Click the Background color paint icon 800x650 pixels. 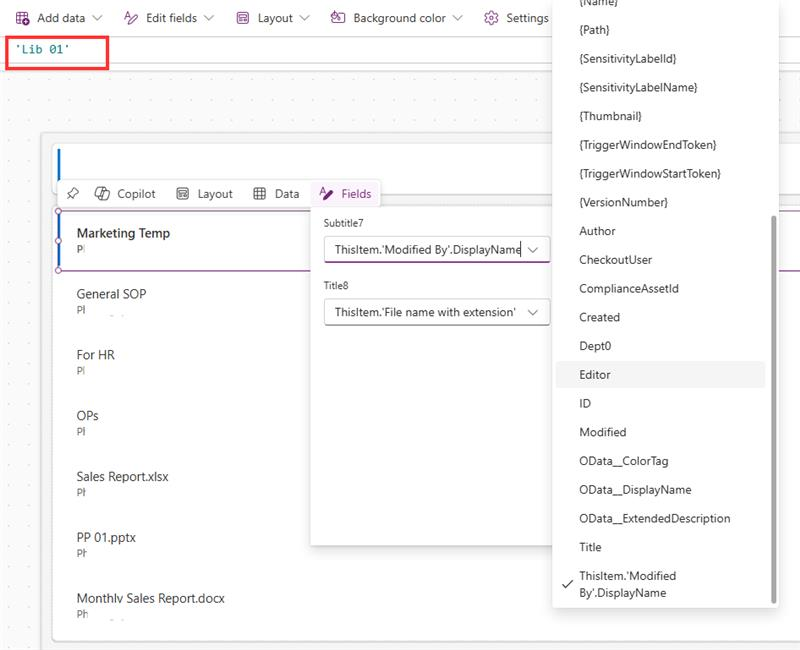[x=338, y=18]
